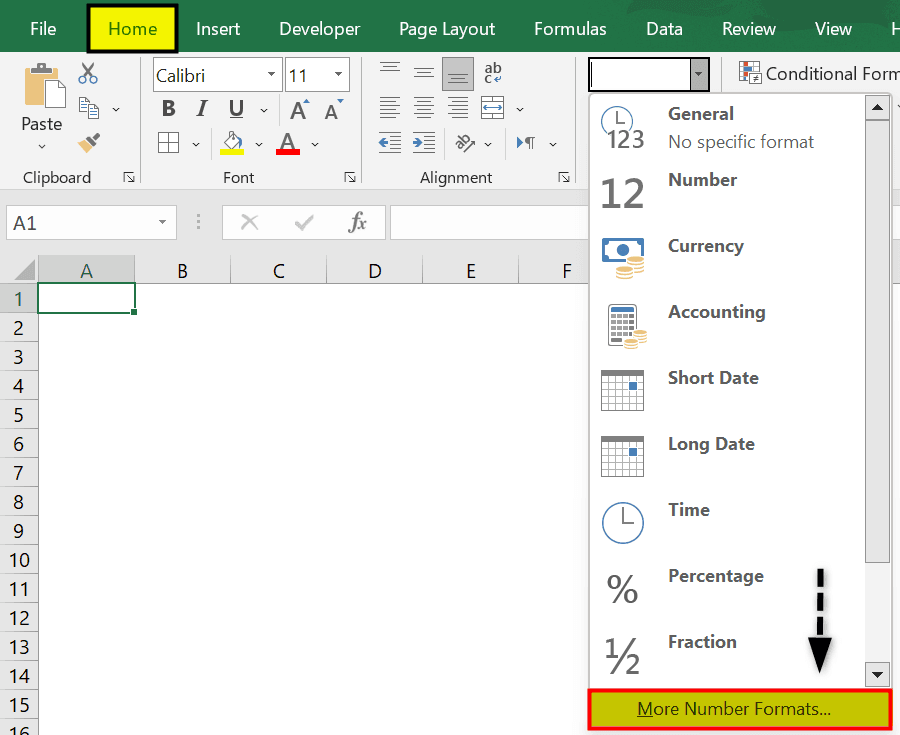Align text right
Image resolution: width=900 pixels, height=735 pixels.
click(458, 108)
